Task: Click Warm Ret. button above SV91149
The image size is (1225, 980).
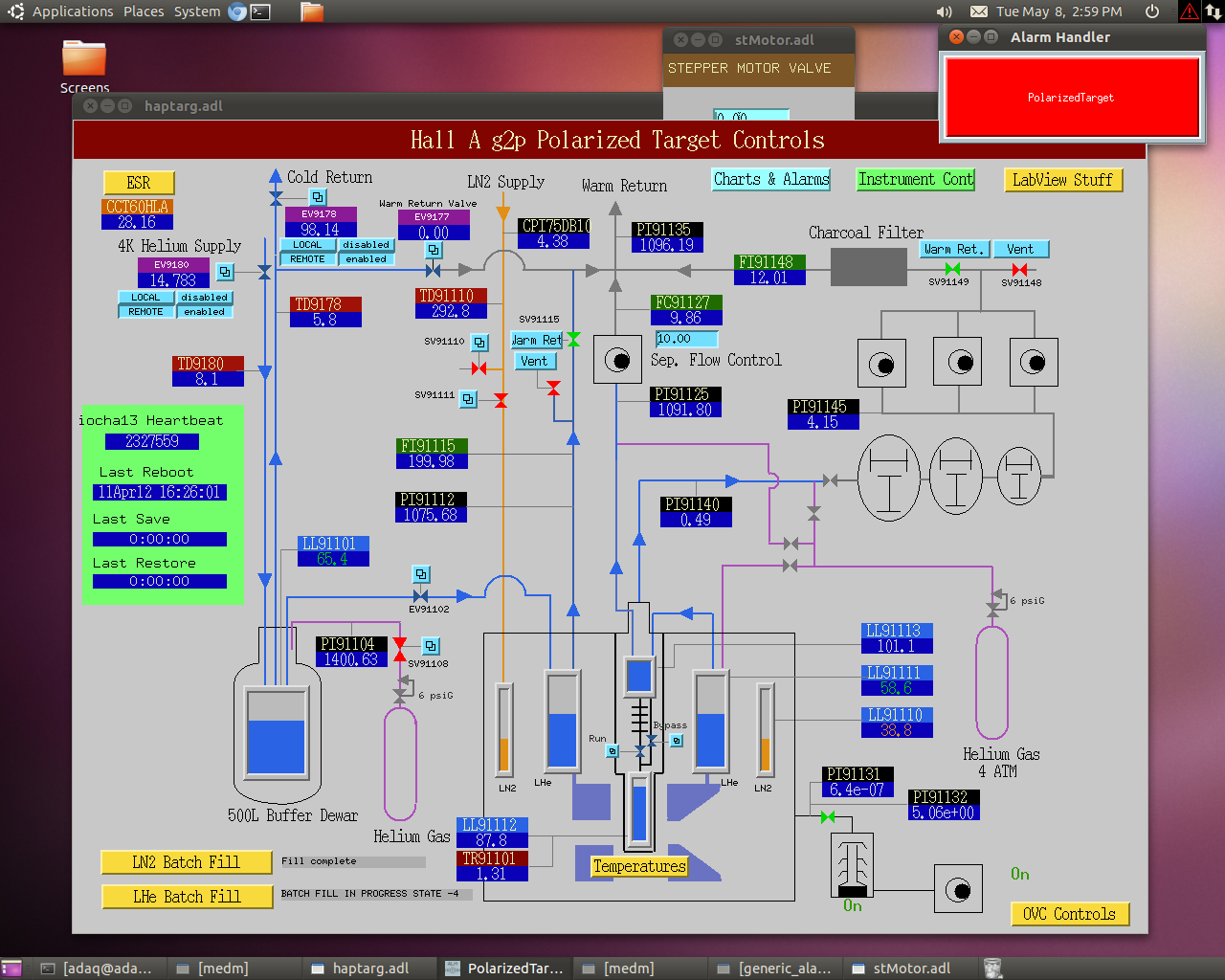Action: pyautogui.click(x=953, y=249)
